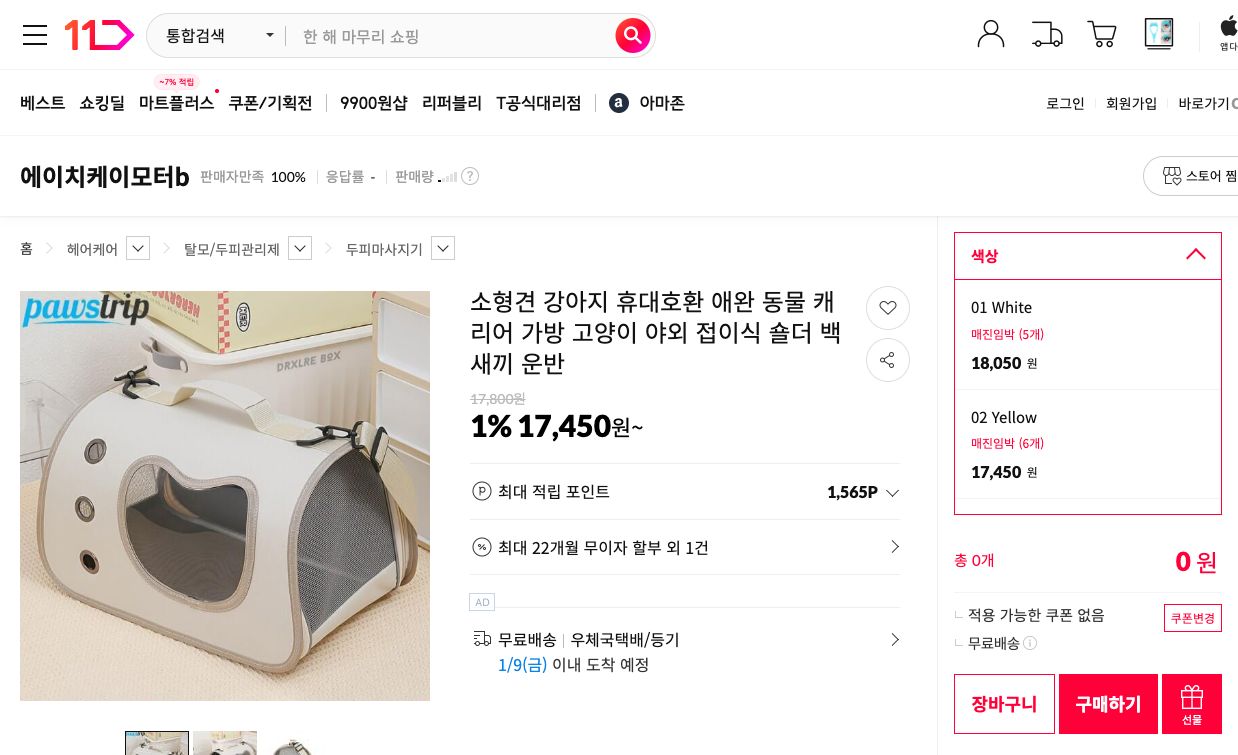Image resolution: width=1238 pixels, height=755 pixels.
Task: Open the shopping cart icon
Action: [x=1102, y=33]
